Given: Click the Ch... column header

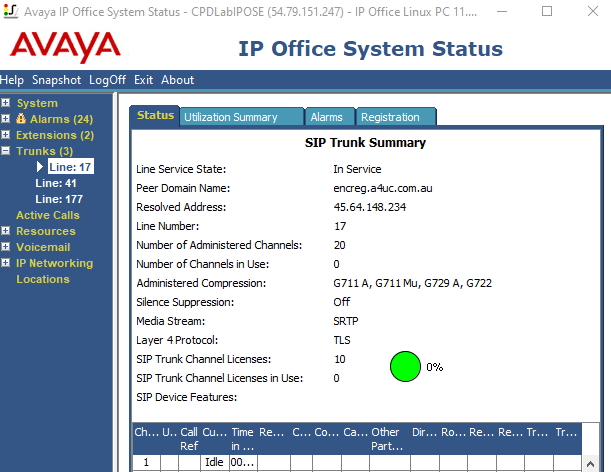Looking at the screenshot, I should click(x=147, y=439).
